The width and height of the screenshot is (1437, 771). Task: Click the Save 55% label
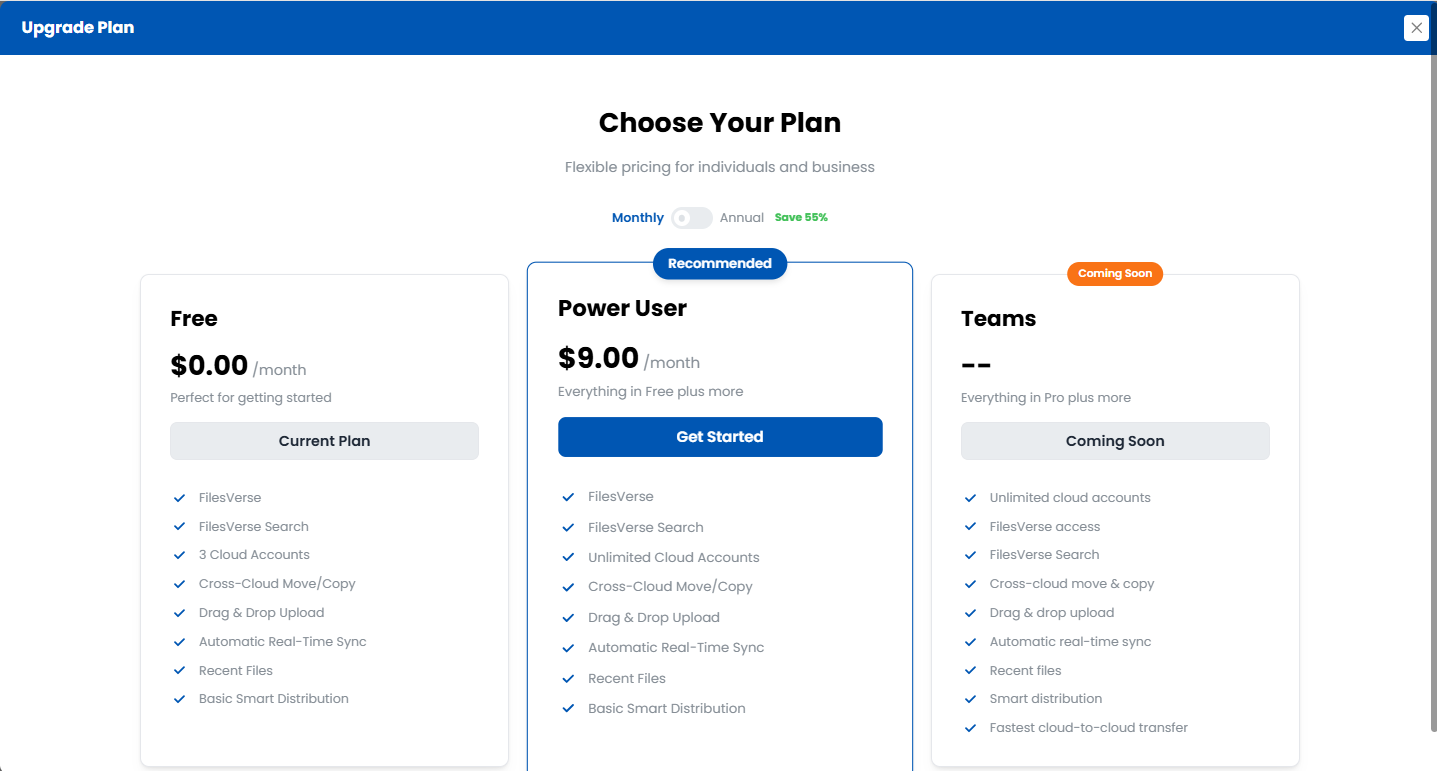pyautogui.click(x=801, y=218)
